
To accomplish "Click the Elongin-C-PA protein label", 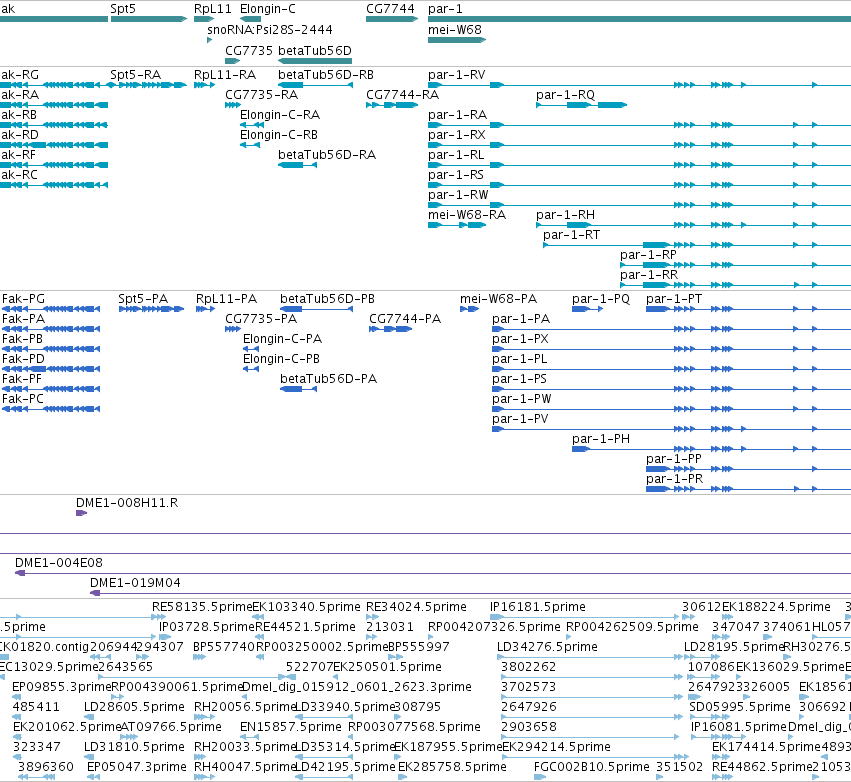I will [282, 340].
